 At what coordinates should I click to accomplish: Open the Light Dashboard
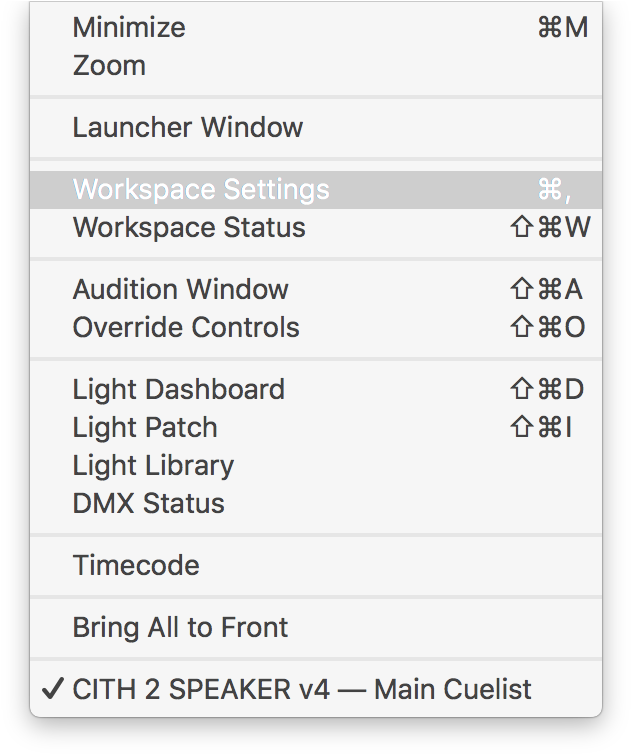(178, 390)
